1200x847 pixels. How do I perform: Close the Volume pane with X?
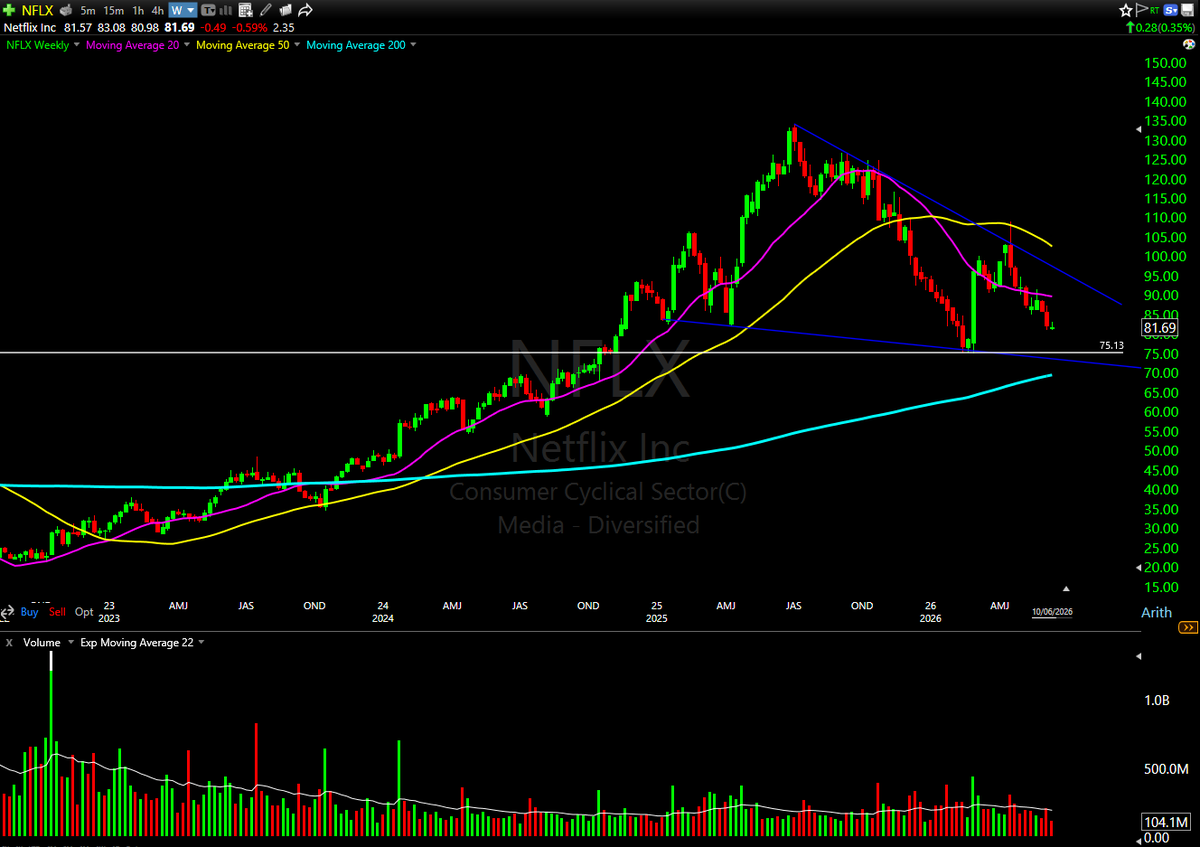point(9,642)
